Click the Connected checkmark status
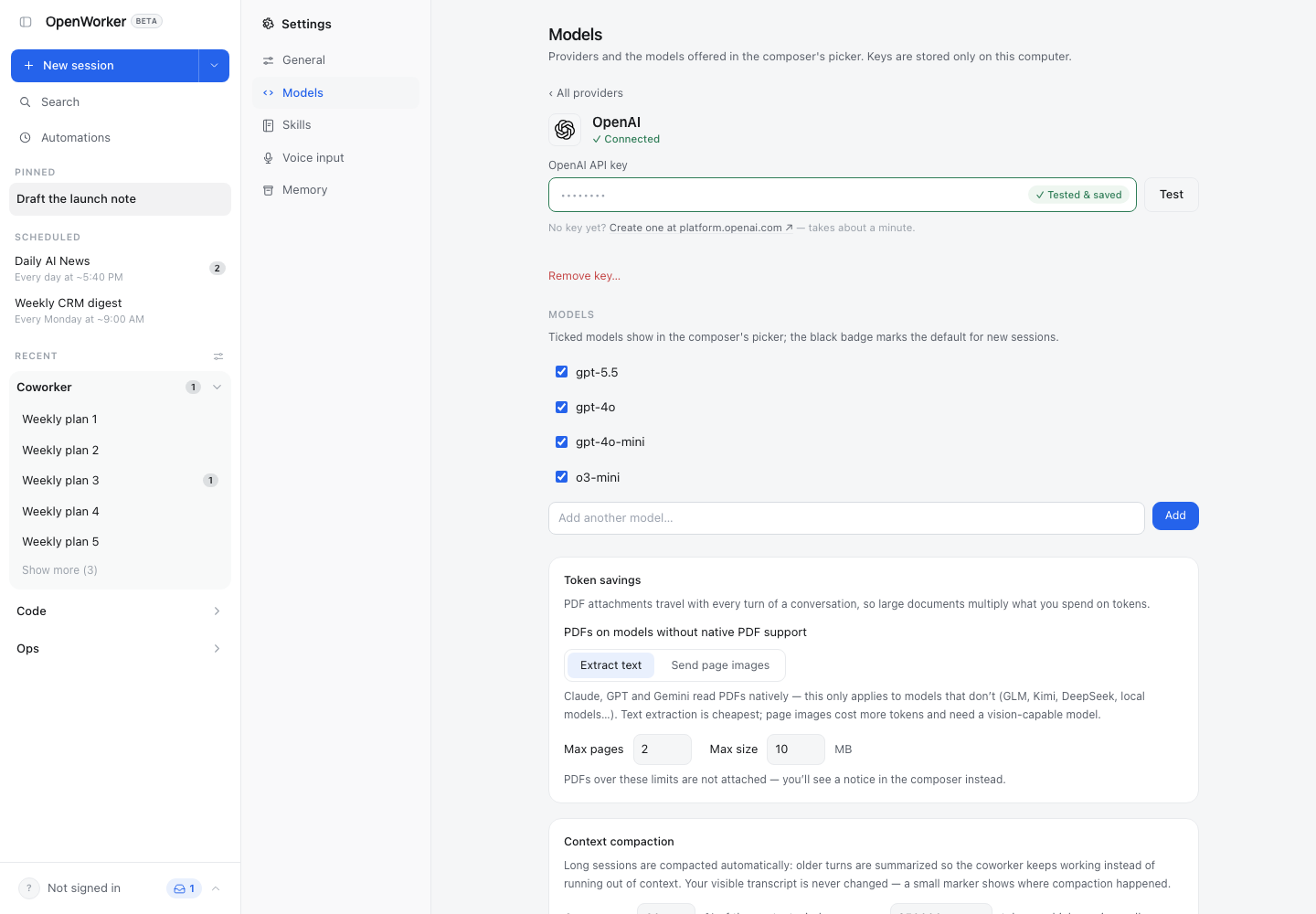The width and height of the screenshot is (1316, 914). 626,140
